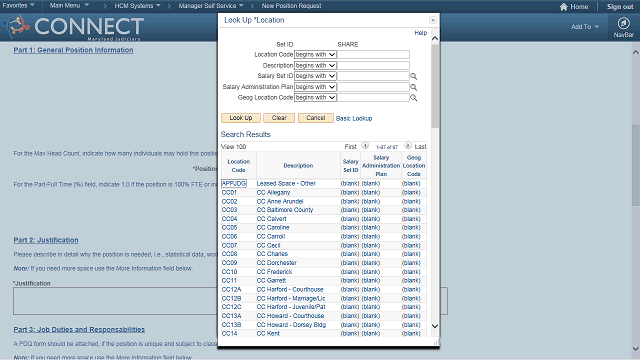640x360 pixels.
Task: Select location code CC07
Action: pyautogui.click(x=229, y=246)
